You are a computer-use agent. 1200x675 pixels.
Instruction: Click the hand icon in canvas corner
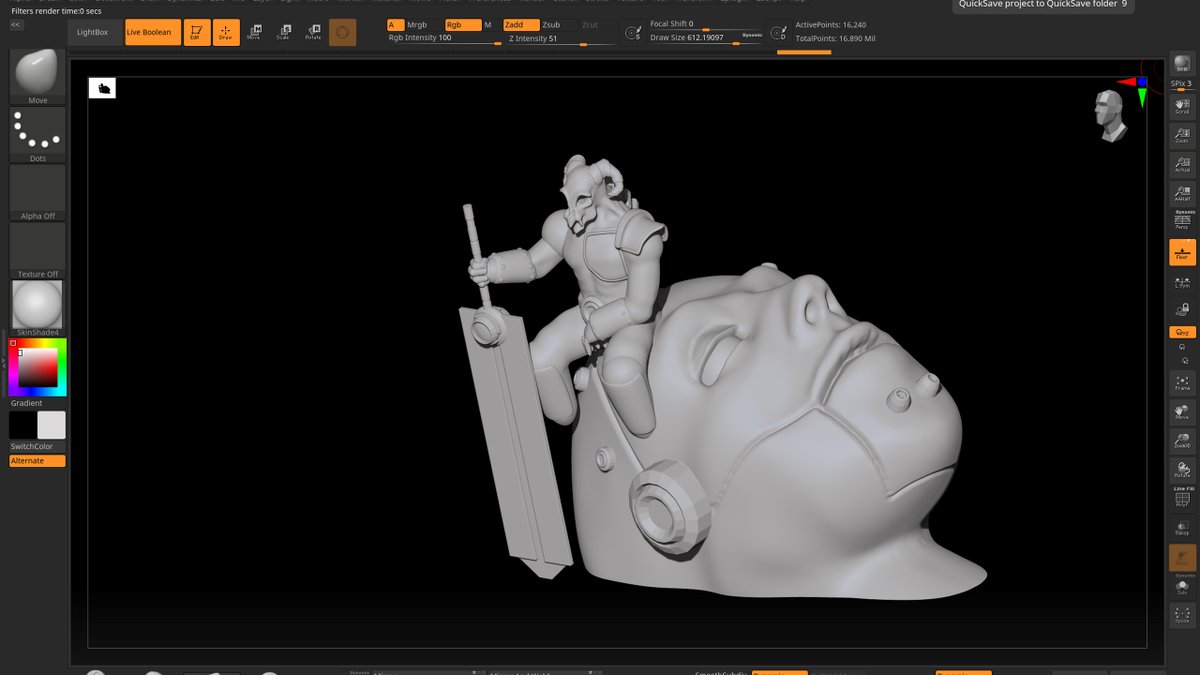[102, 88]
